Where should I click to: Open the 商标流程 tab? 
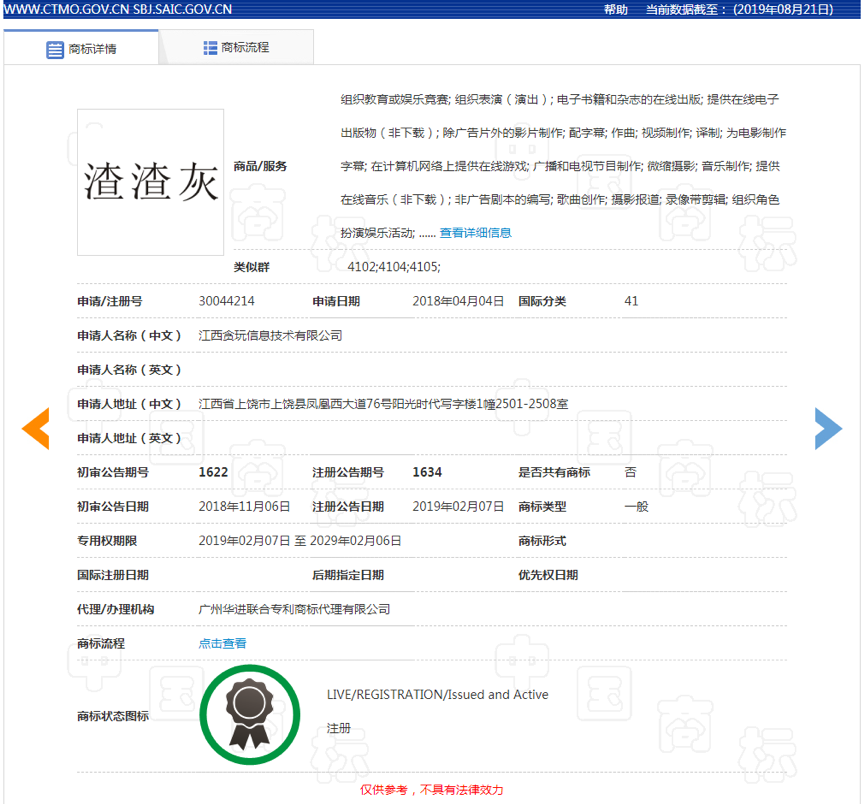(236, 47)
